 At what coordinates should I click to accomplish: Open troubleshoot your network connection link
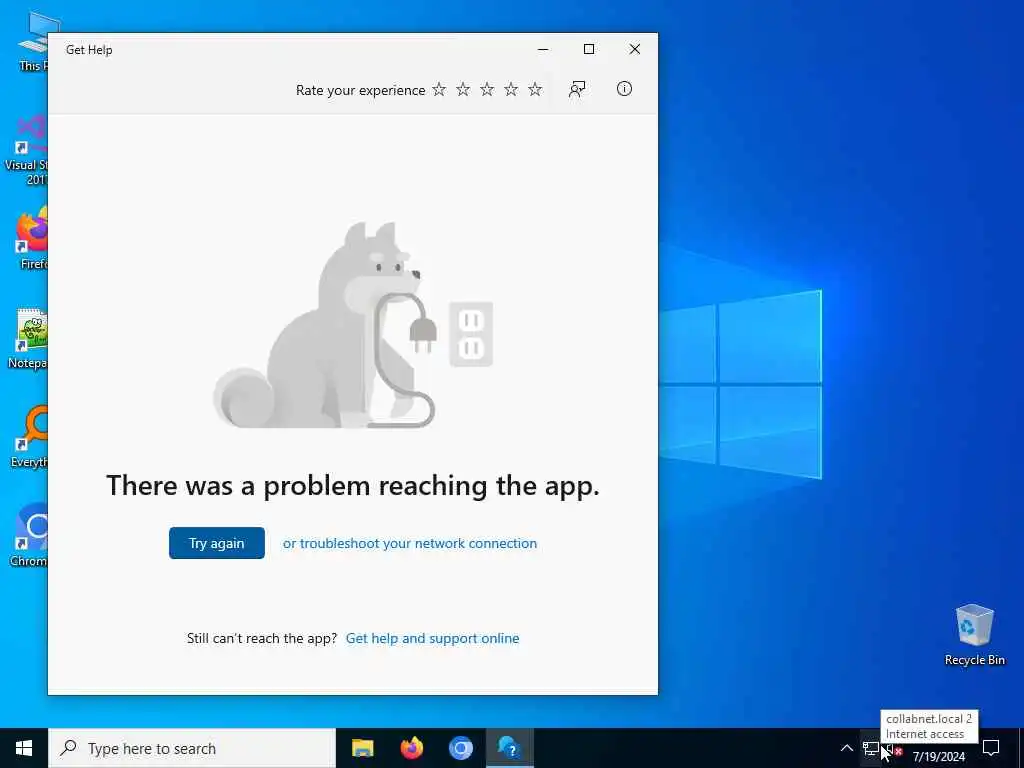[409, 543]
